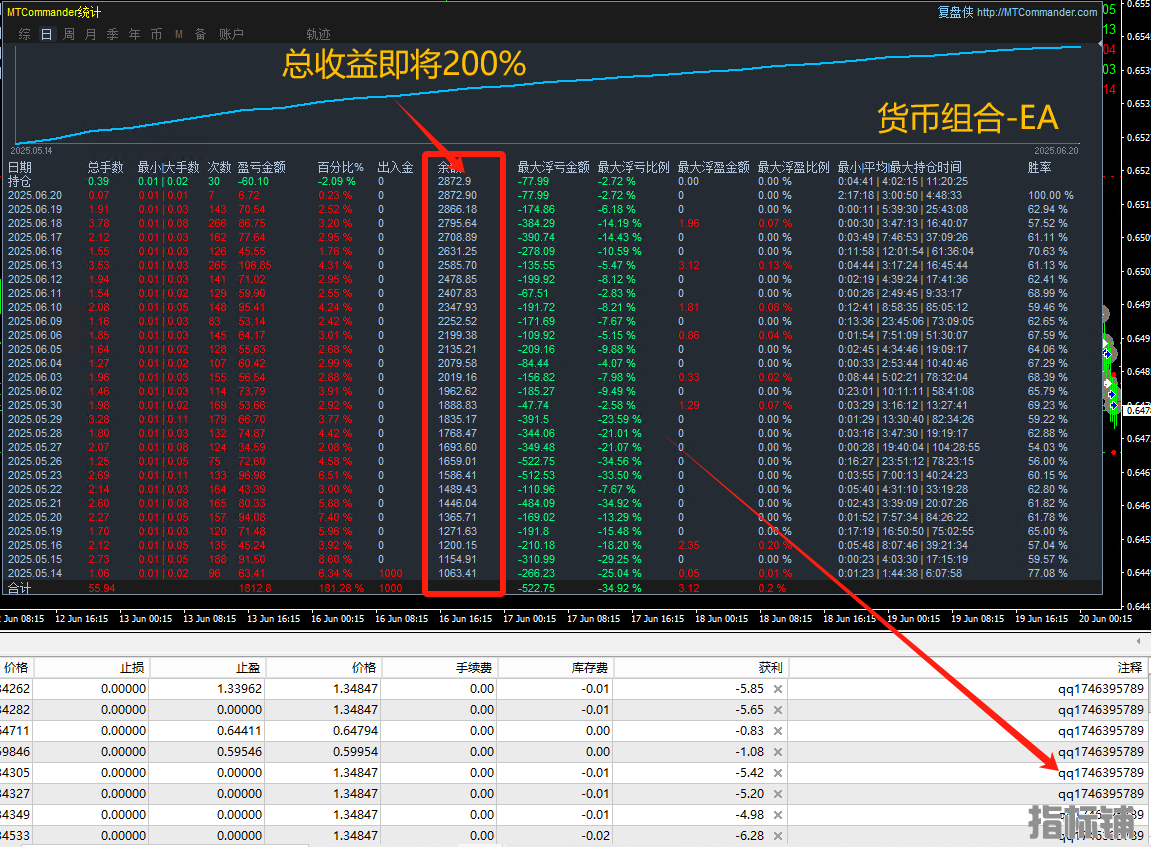
Task: Close the order showing profit -5.42
Action: pos(777,773)
